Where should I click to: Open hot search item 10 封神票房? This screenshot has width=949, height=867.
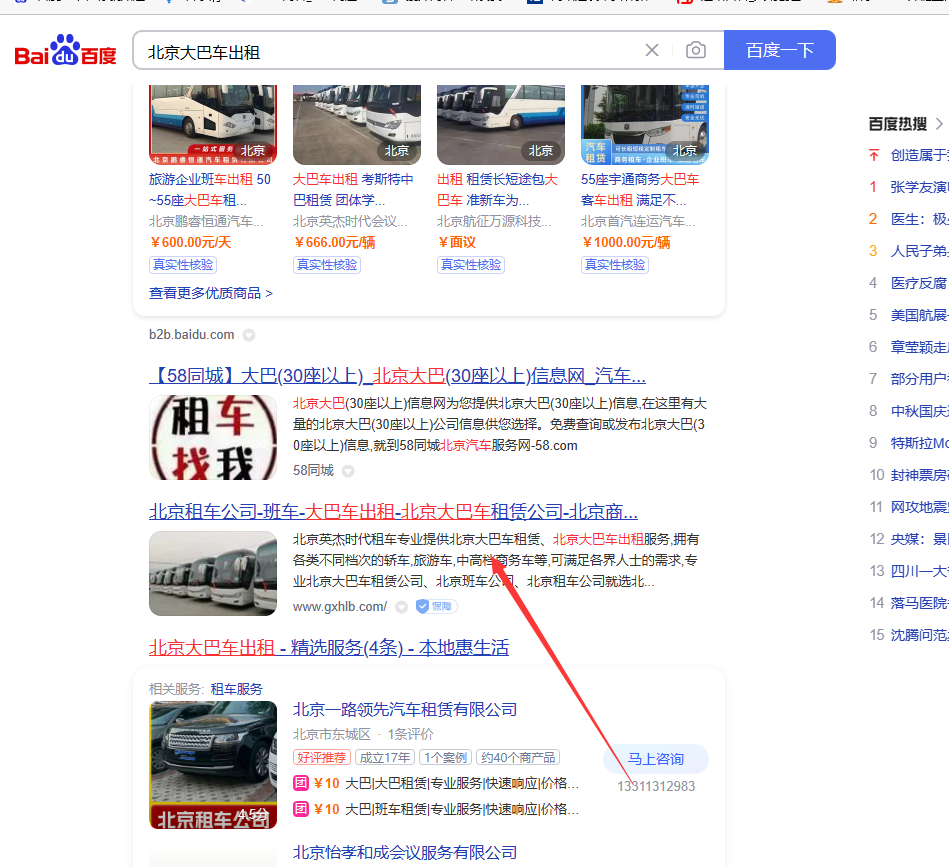[919, 476]
